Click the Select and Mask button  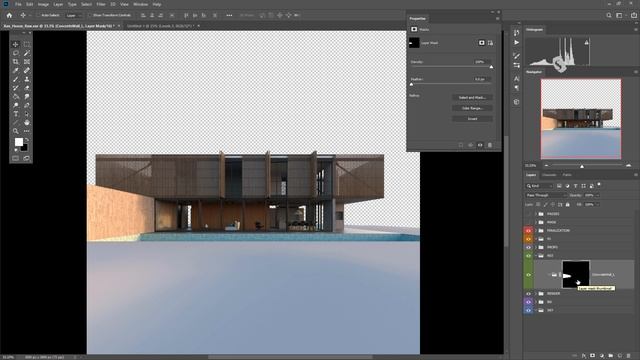tap(472, 98)
